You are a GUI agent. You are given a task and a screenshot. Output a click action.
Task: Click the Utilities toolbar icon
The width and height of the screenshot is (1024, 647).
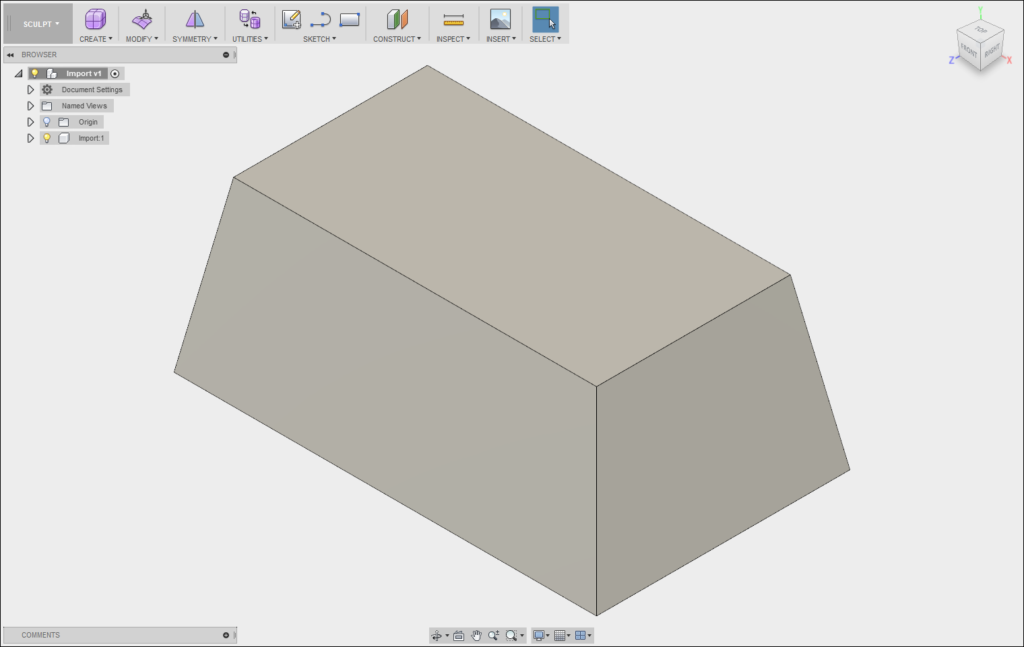point(248,20)
